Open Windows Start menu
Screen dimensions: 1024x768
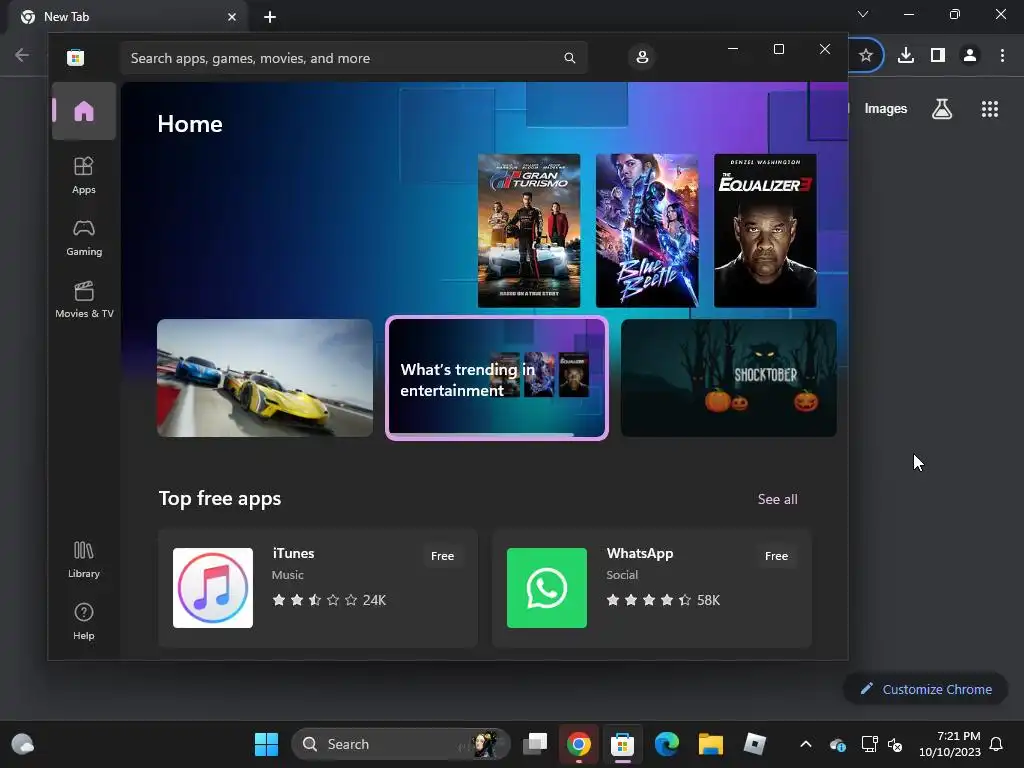coord(266,744)
